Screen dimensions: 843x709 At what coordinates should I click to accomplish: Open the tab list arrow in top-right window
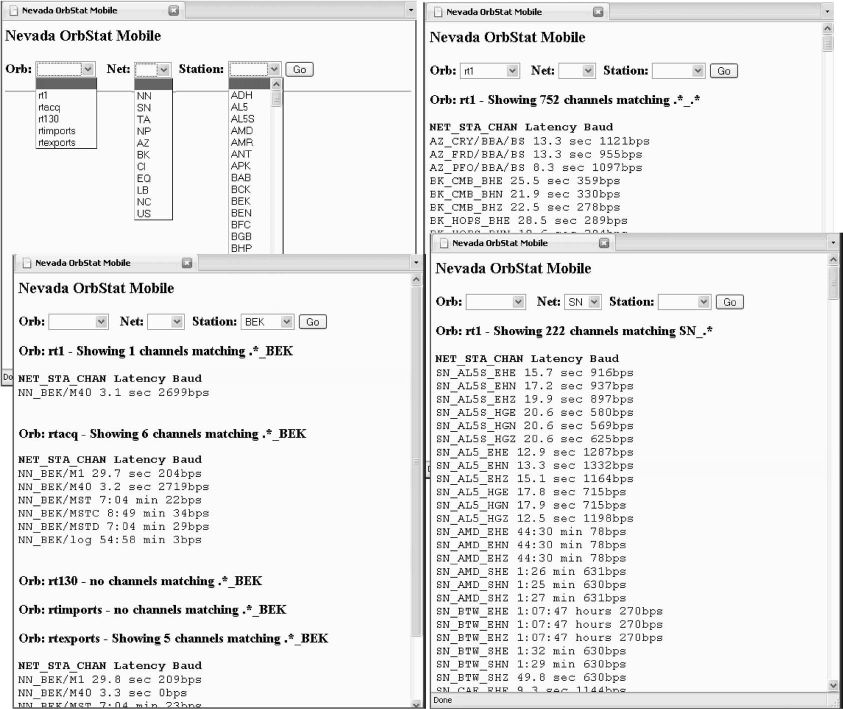827,11
